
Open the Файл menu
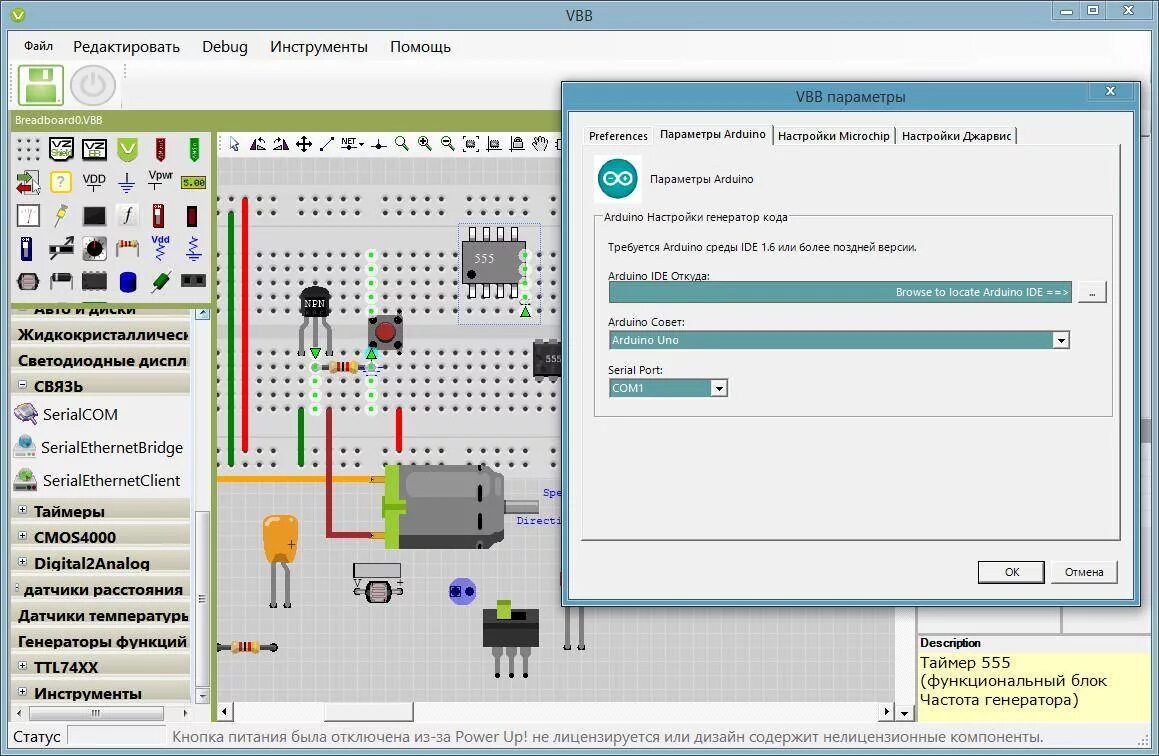[x=38, y=47]
